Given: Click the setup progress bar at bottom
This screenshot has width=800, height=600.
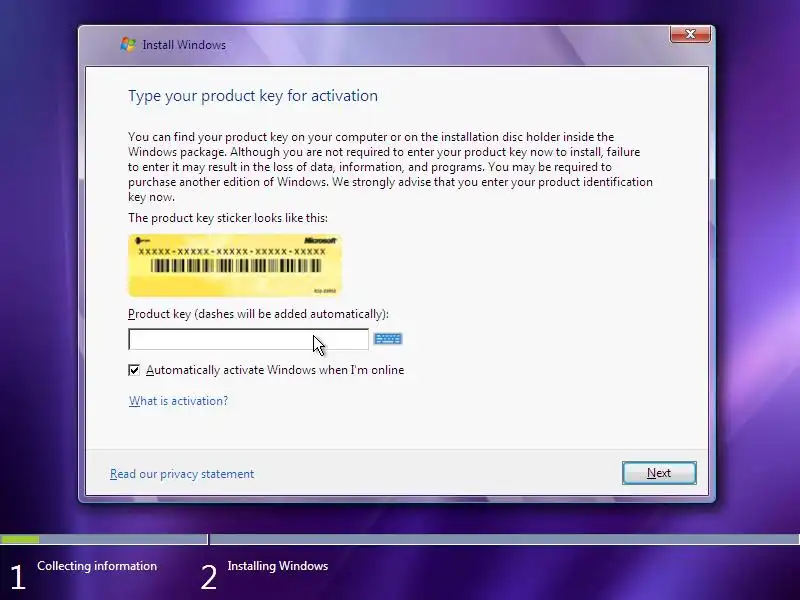Looking at the screenshot, I should pos(400,539).
